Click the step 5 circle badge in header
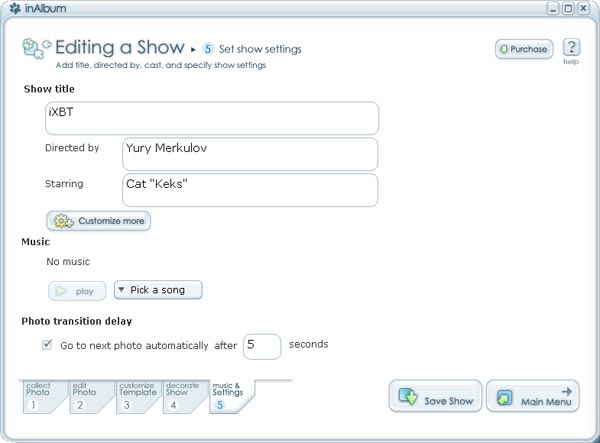 [207, 49]
